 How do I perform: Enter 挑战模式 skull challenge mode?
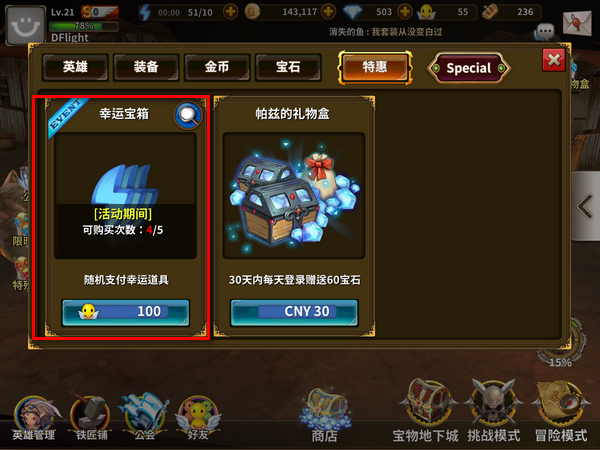[x=494, y=411]
